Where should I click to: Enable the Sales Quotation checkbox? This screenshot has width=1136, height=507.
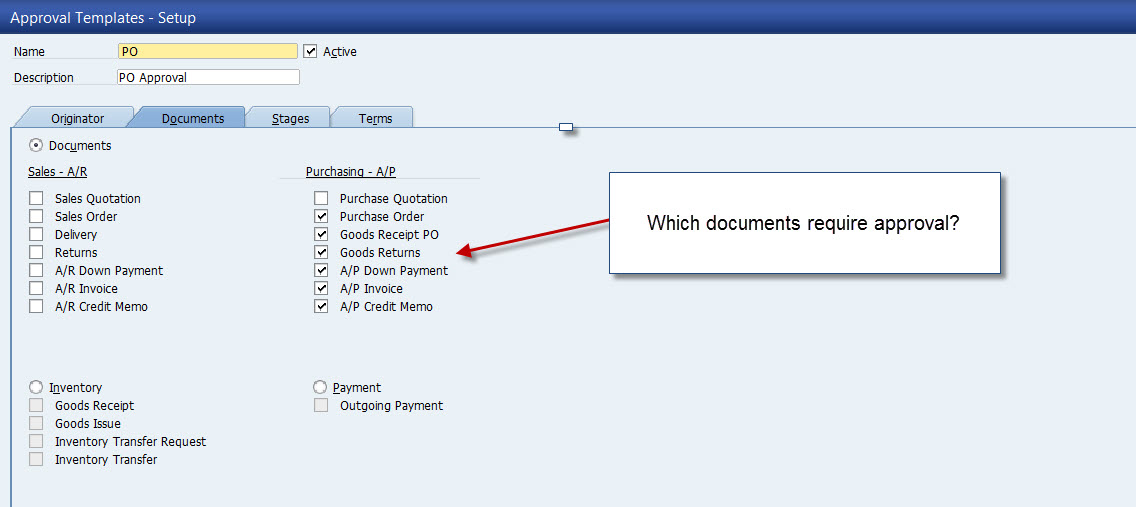(x=37, y=198)
